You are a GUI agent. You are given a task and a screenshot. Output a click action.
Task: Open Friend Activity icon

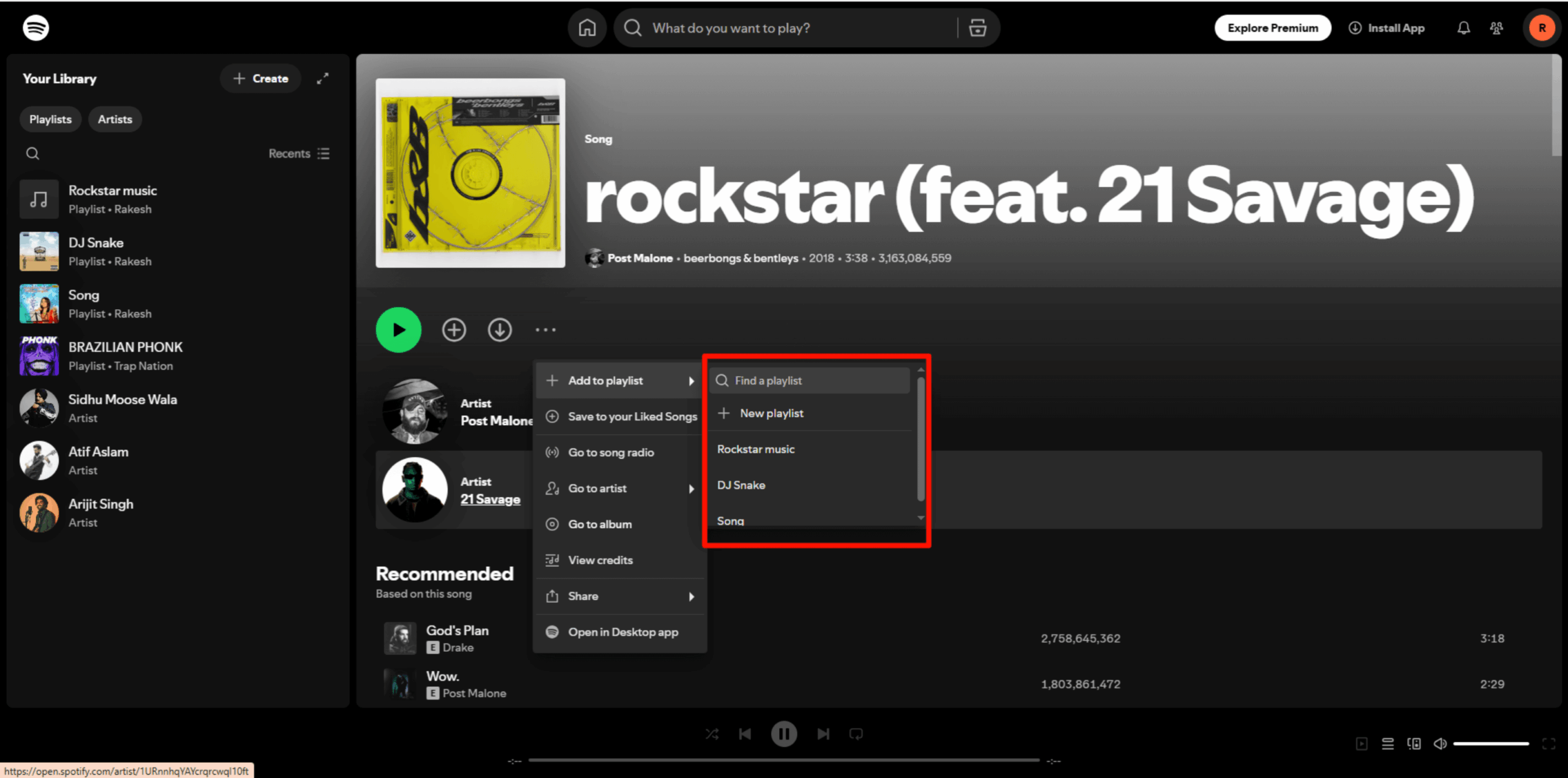tap(1496, 28)
